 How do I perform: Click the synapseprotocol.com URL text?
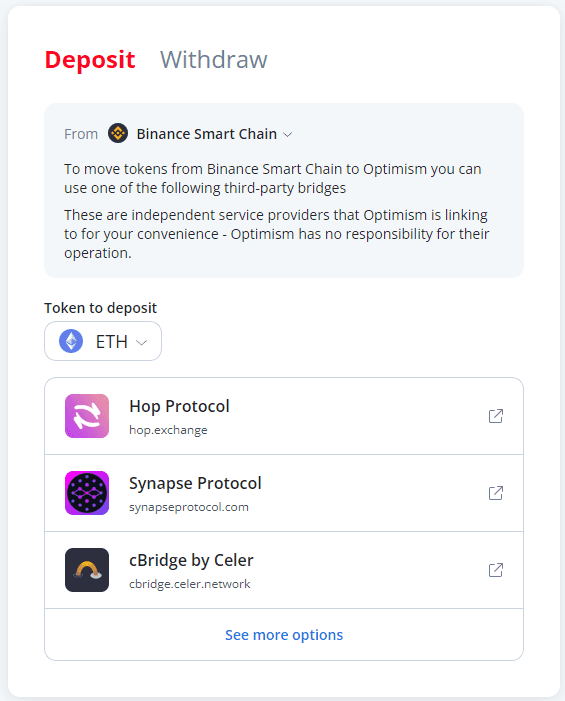(189, 507)
